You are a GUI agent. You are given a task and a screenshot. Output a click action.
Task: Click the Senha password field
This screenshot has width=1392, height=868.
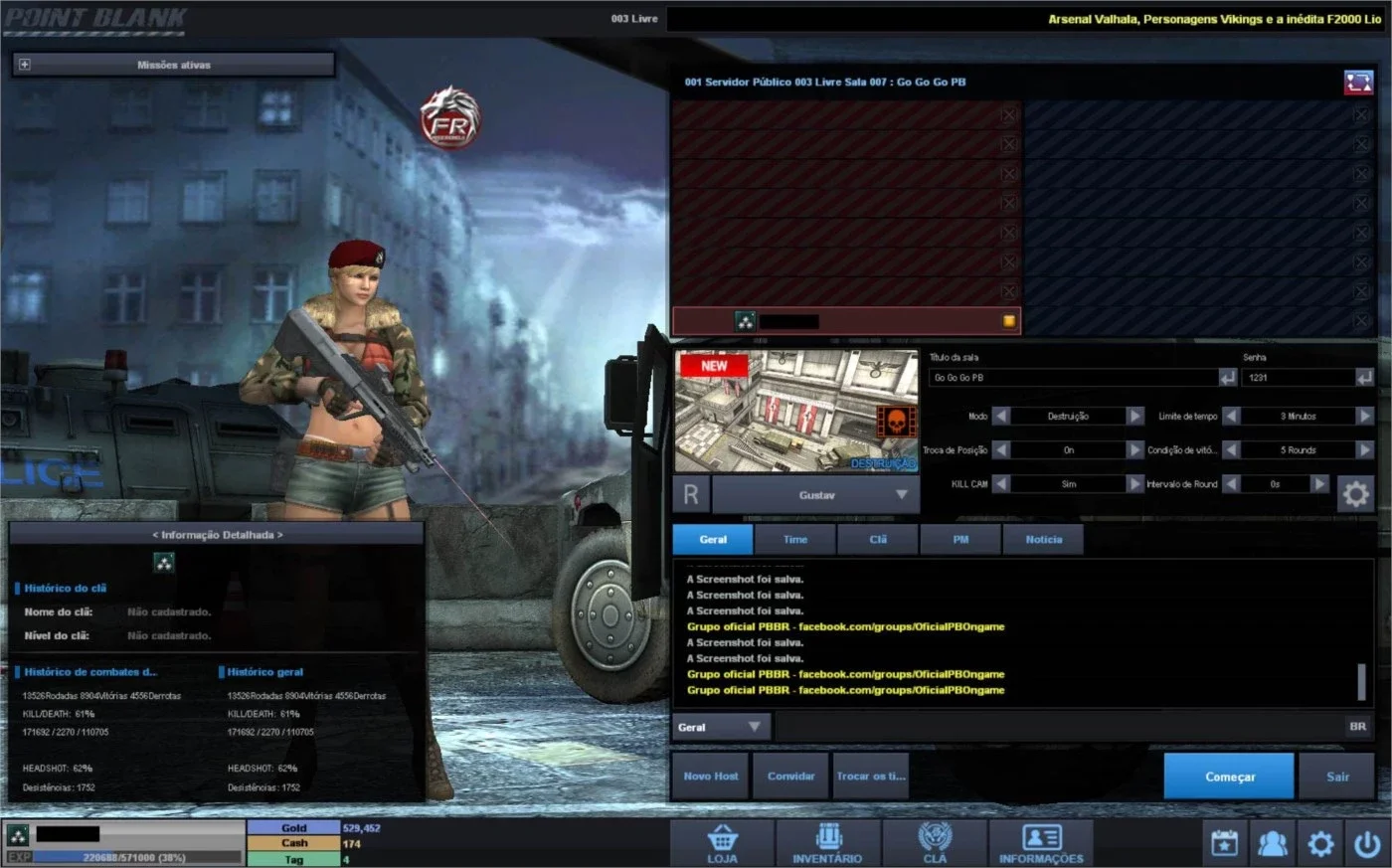click(x=1299, y=378)
